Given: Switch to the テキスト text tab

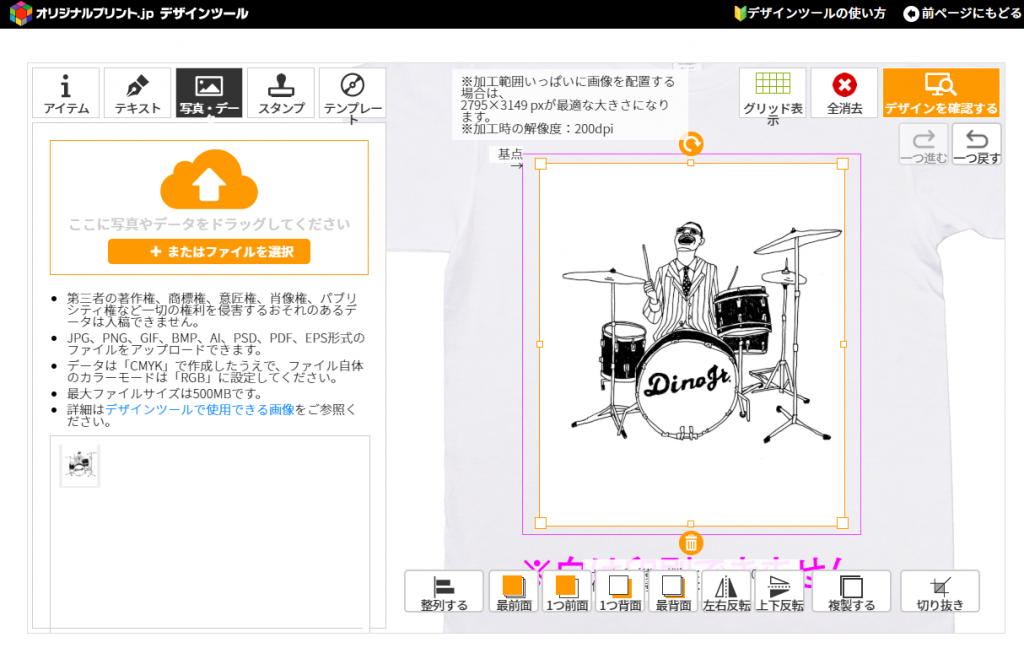Looking at the screenshot, I should tap(137, 93).
